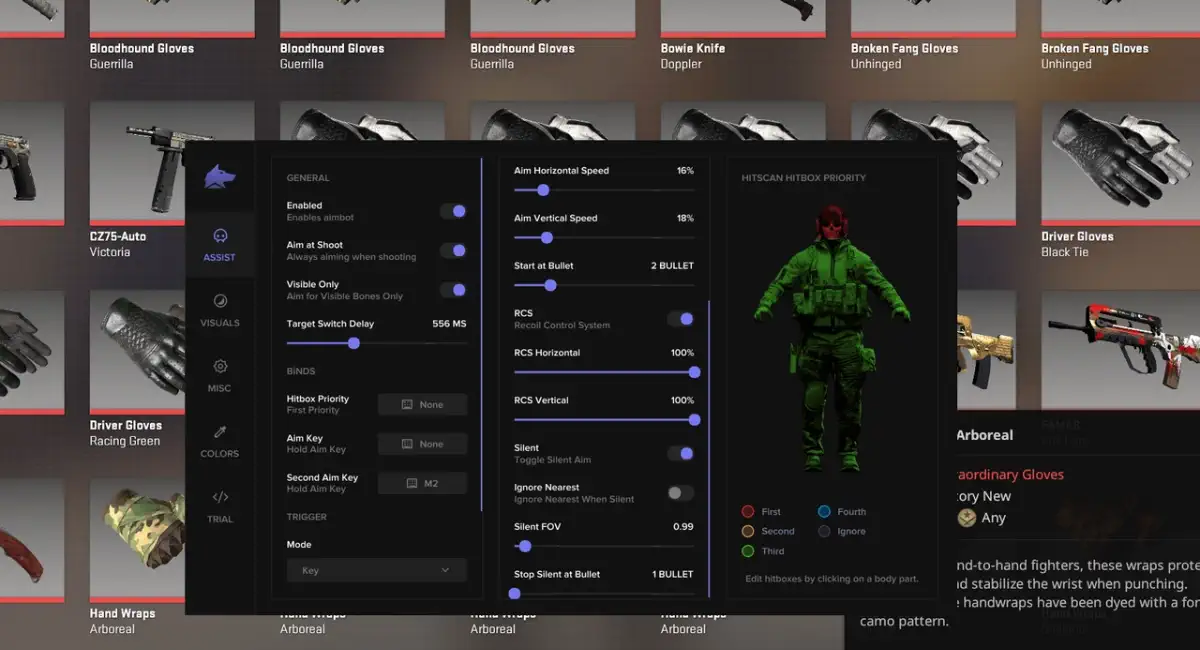Set the Hitbox Priority keybind button
Screen dimensions: 1200x650
point(422,405)
